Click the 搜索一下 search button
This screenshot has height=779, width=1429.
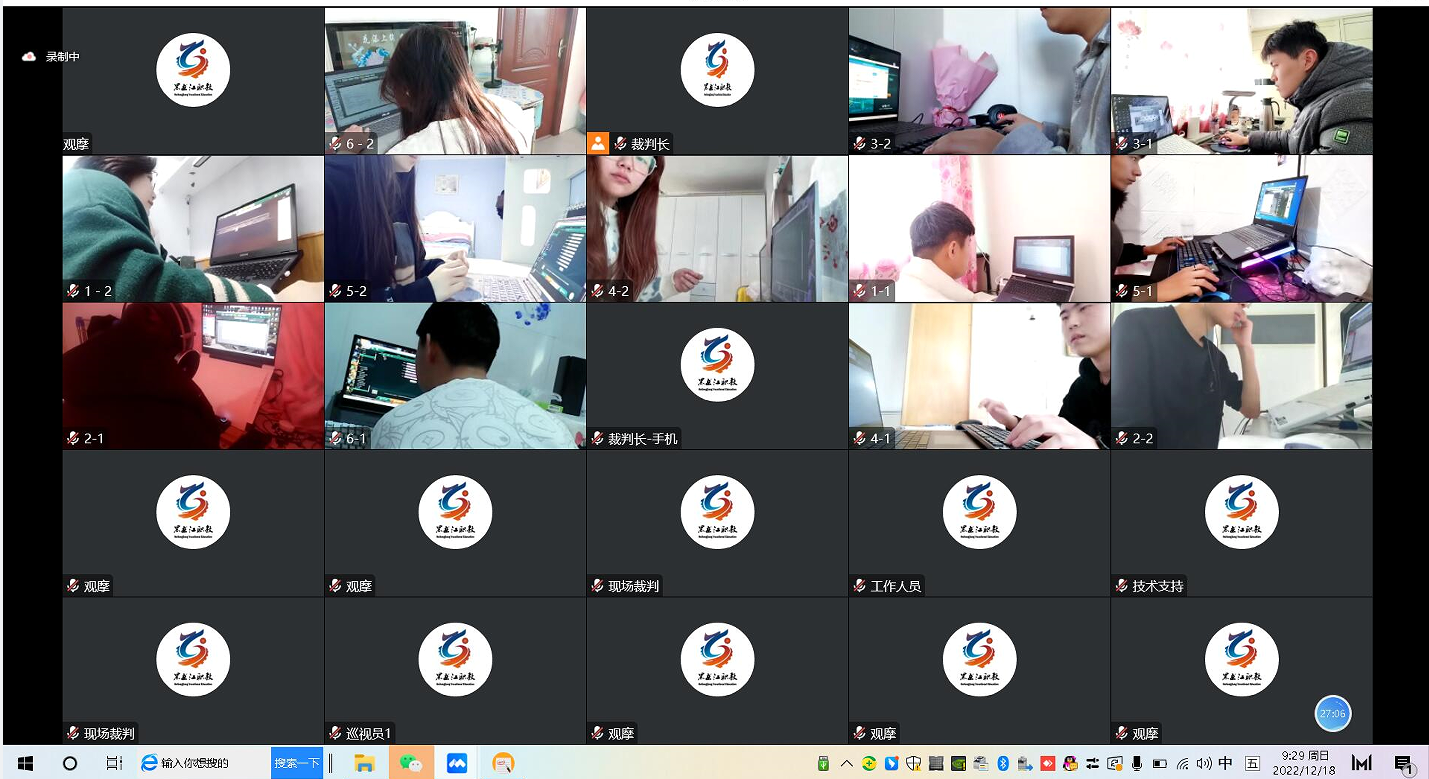[x=297, y=763]
